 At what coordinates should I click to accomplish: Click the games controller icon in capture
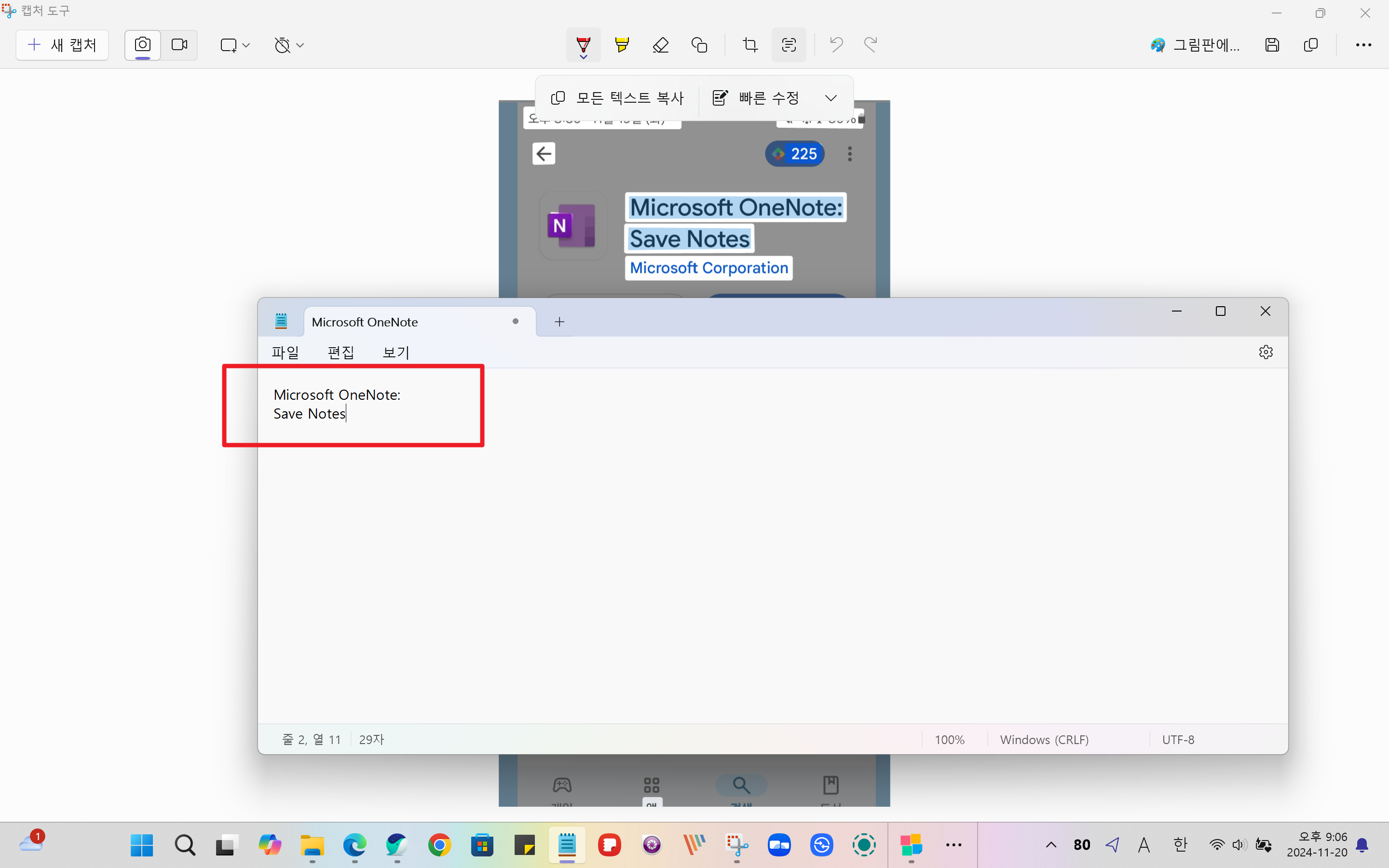(x=562, y=786)
